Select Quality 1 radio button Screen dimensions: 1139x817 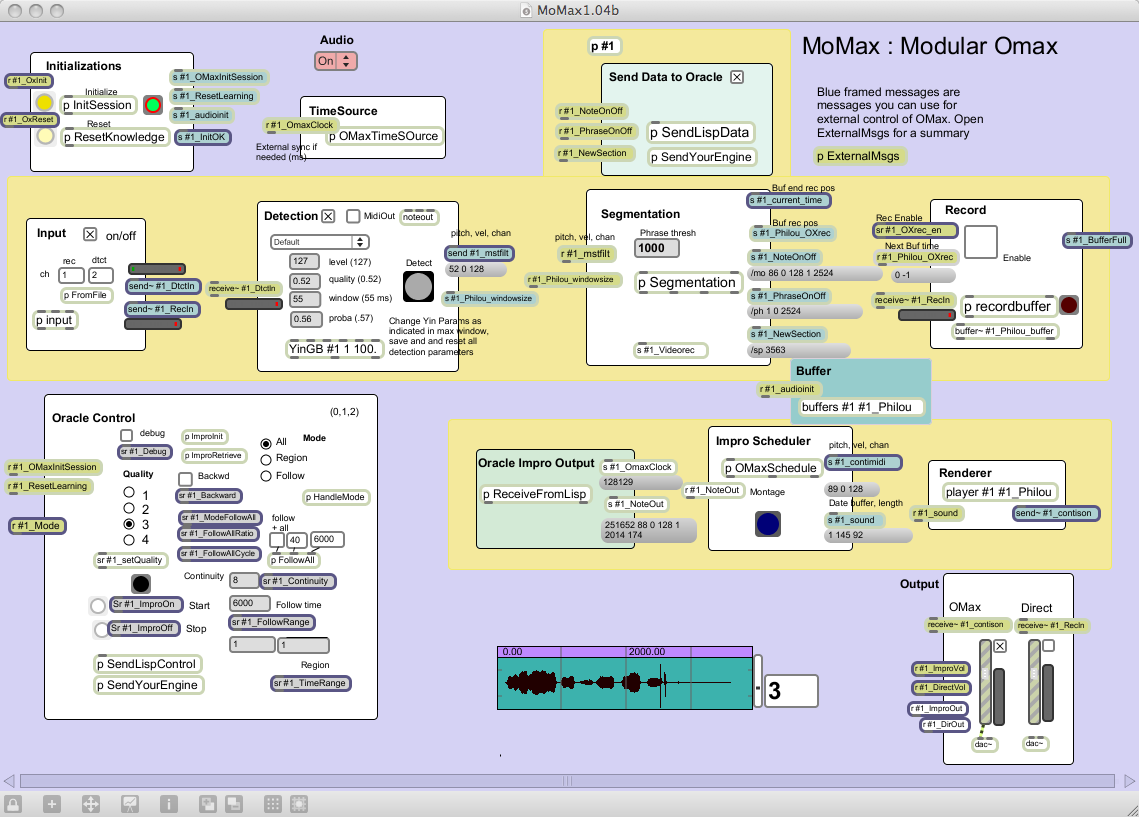tap(129, 492)
